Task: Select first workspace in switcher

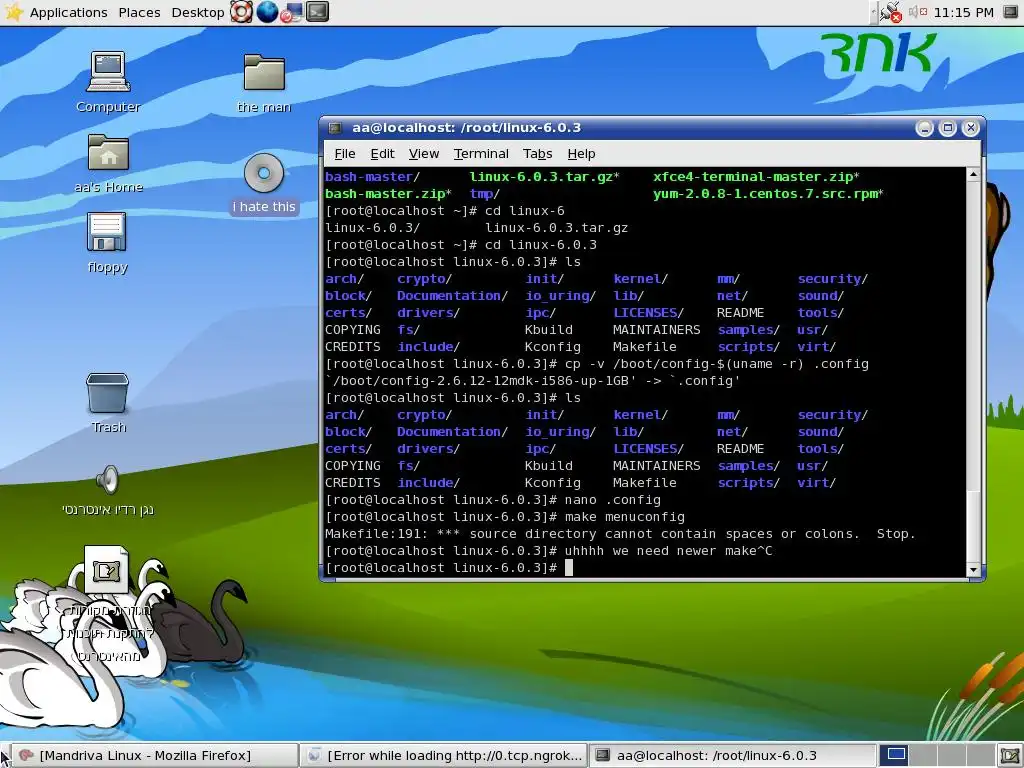Action: [896, 756]
